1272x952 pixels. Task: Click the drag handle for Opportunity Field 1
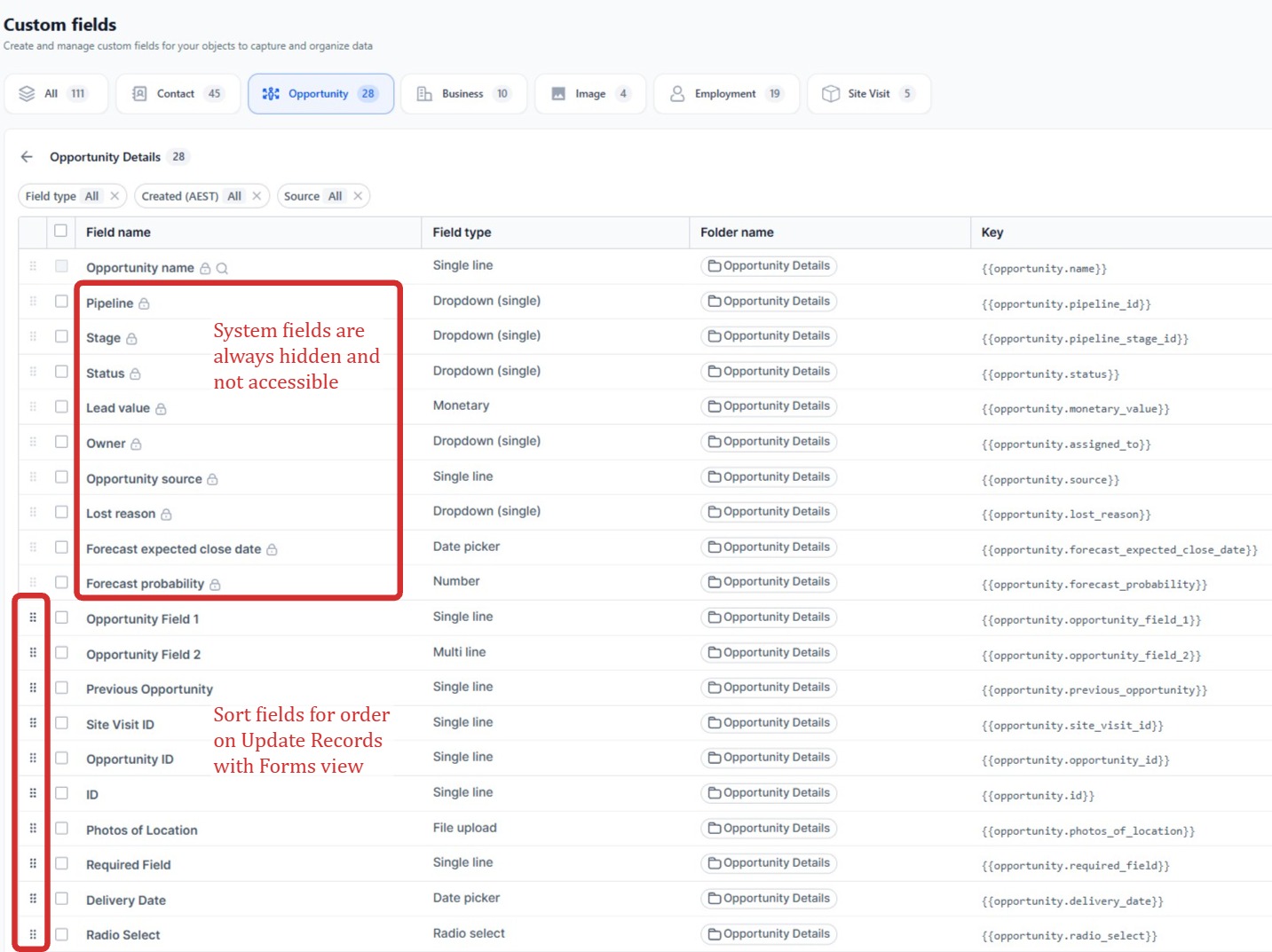click(33, 618)
